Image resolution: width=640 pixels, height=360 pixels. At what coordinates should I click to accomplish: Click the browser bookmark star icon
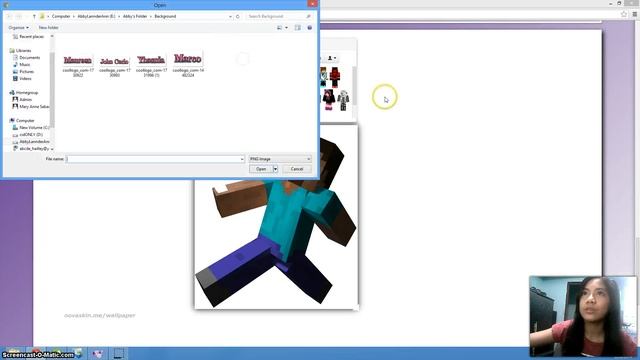(624, 14)
